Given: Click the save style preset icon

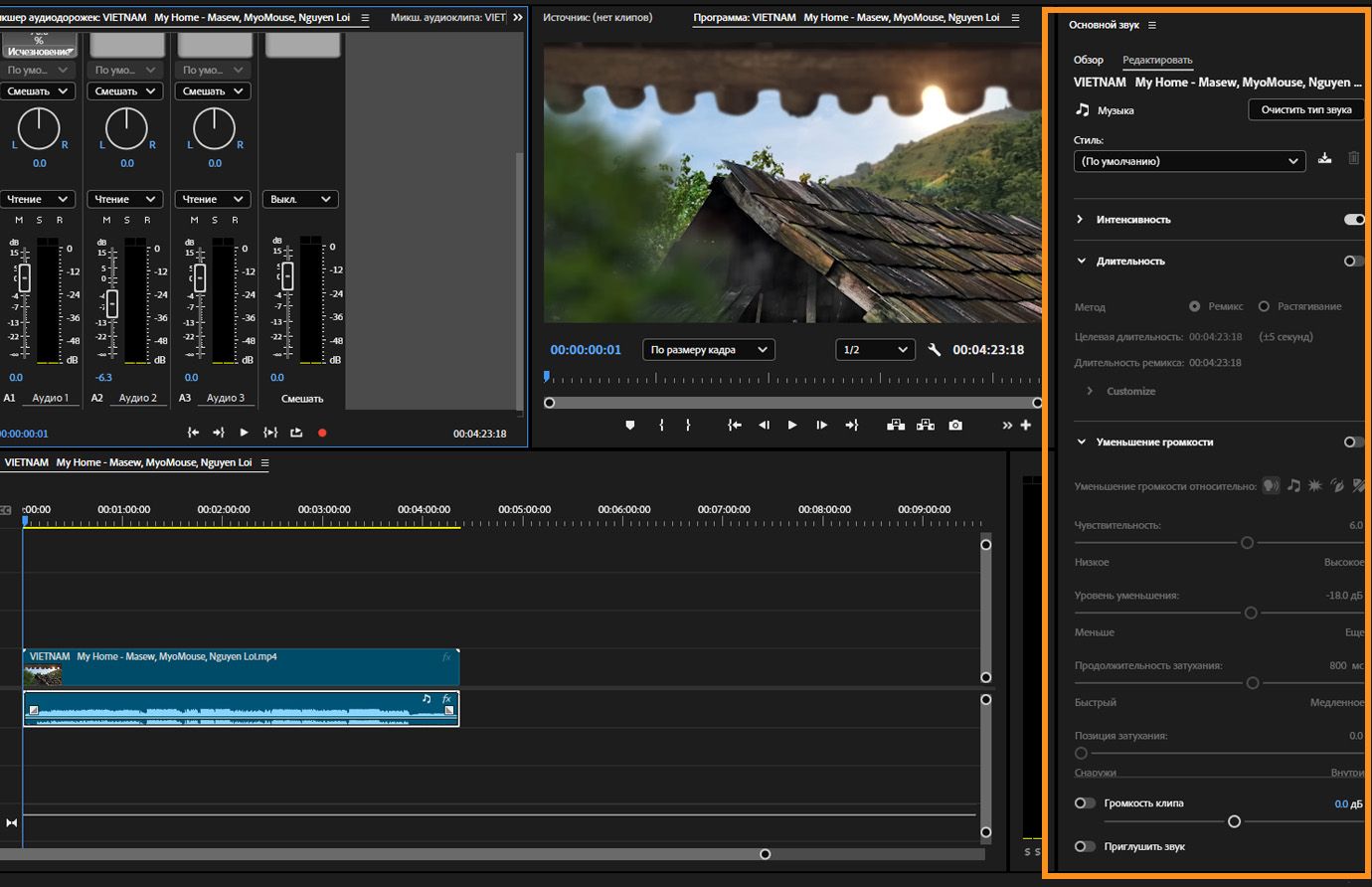Looking at the screenshot, I should click(1324, 159).
